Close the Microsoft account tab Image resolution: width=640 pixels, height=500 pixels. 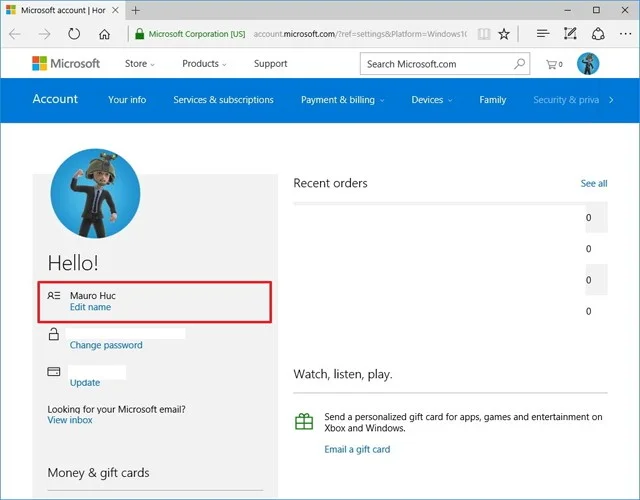tap(116, 10)
